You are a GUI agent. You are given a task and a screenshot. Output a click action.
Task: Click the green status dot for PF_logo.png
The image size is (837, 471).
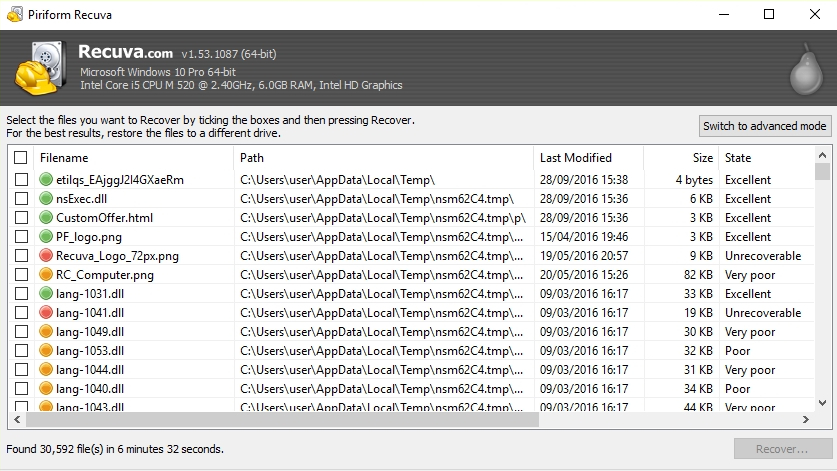pyautogui.click(x=45, y=237)
